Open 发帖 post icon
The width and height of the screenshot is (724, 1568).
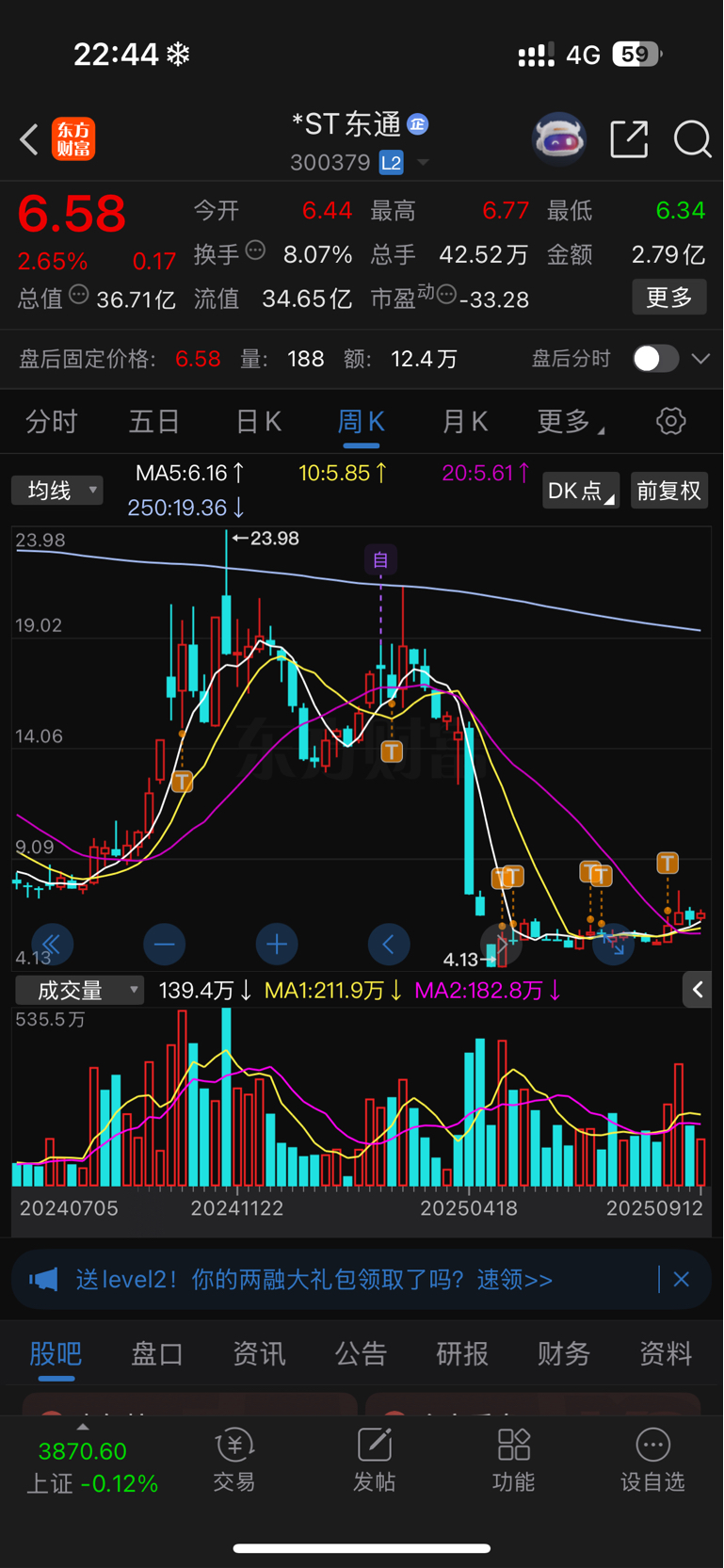tap(374, 1460)
